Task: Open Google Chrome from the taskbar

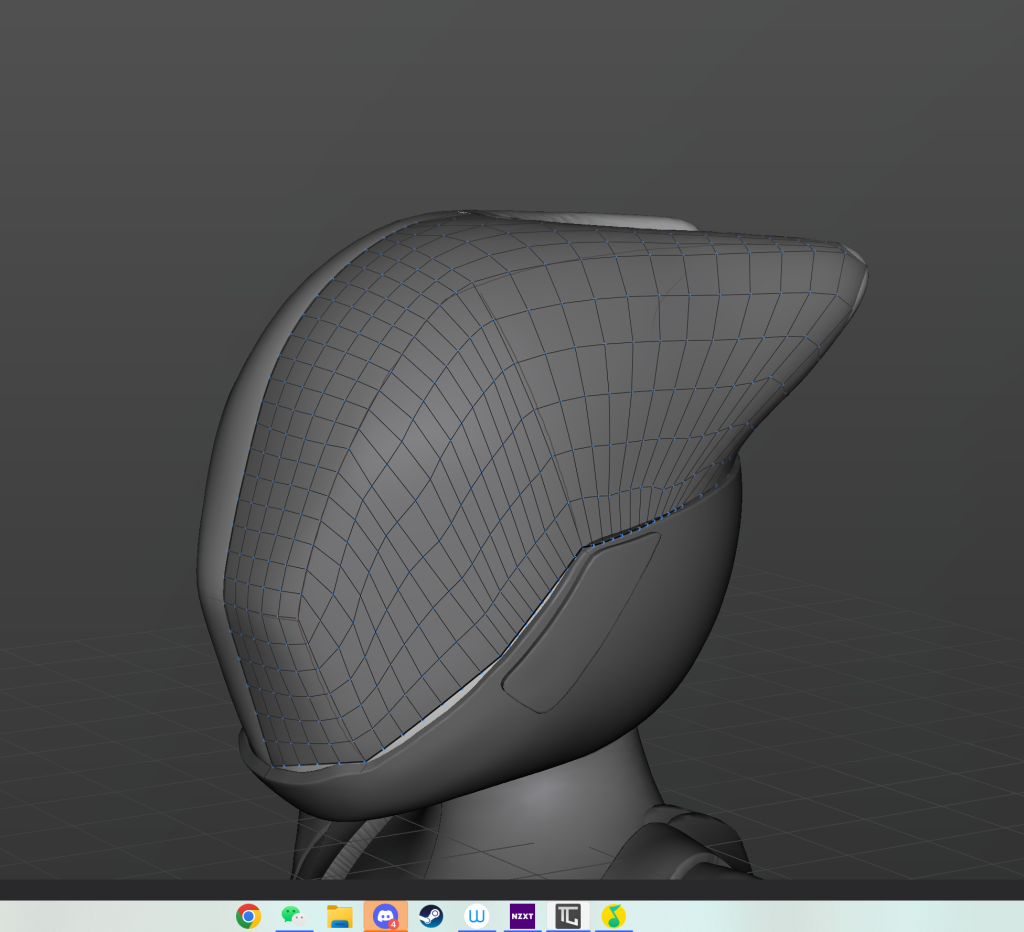Action: point(248,916)
